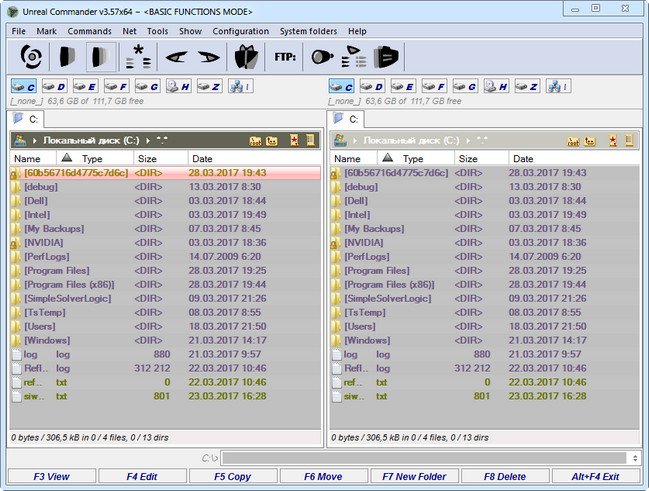Click the forward navigation eye icon
The width and height of the screenshot is (649, 491).
pos(209,56)
